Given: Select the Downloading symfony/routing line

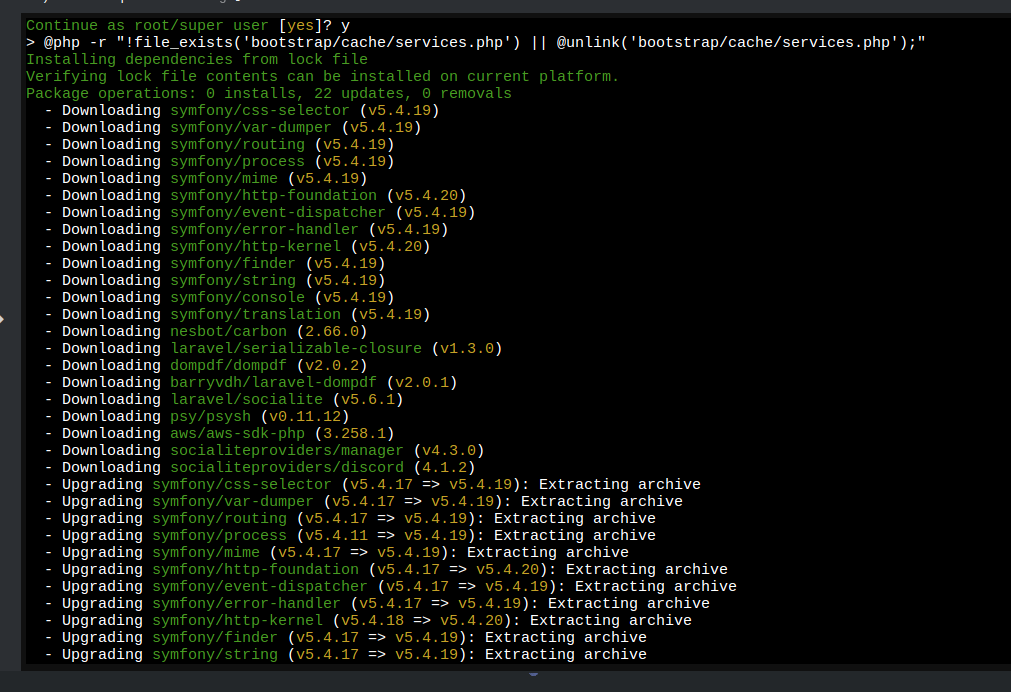Looking at the screenshot, I should pos(219,144).
